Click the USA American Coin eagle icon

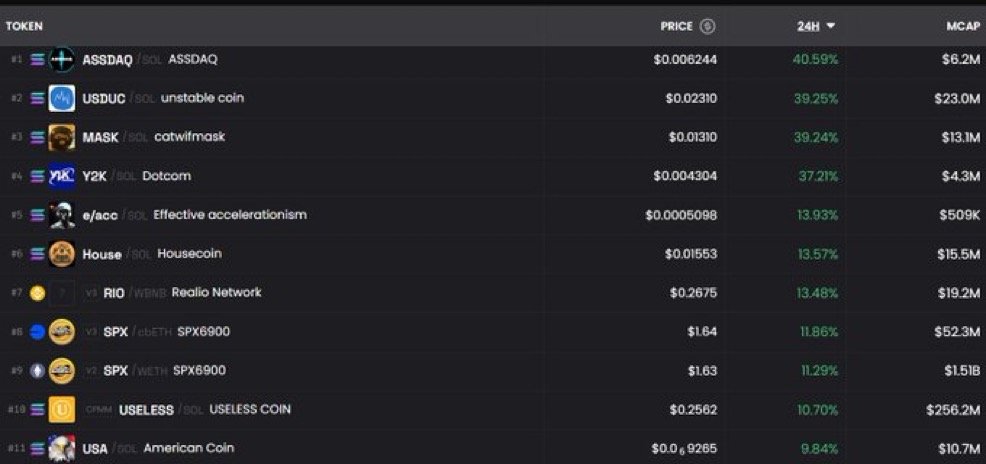click(62, 448)
